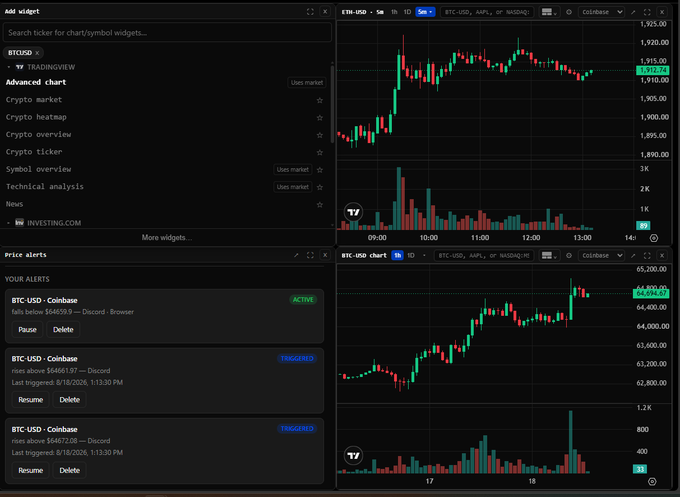680x497 pixels.
Task: Pause the alert falls below $64659.9
Action: tap(27, 330)
